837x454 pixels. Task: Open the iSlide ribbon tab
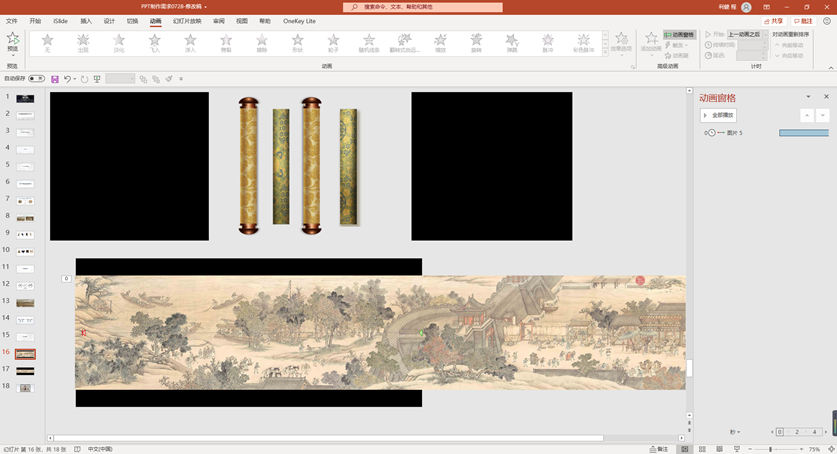[x=60, y=20]
